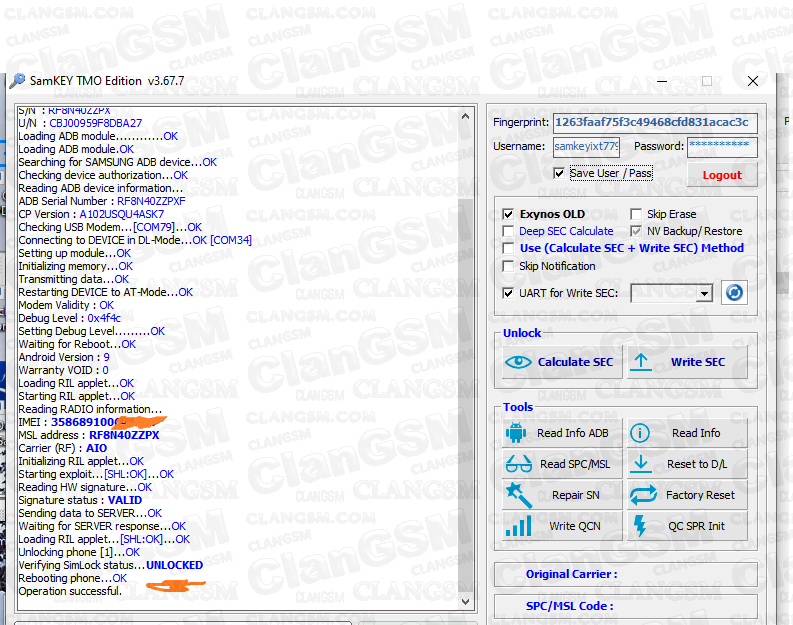
Task: Click the Factory Reset label
Action: [700, 495]
